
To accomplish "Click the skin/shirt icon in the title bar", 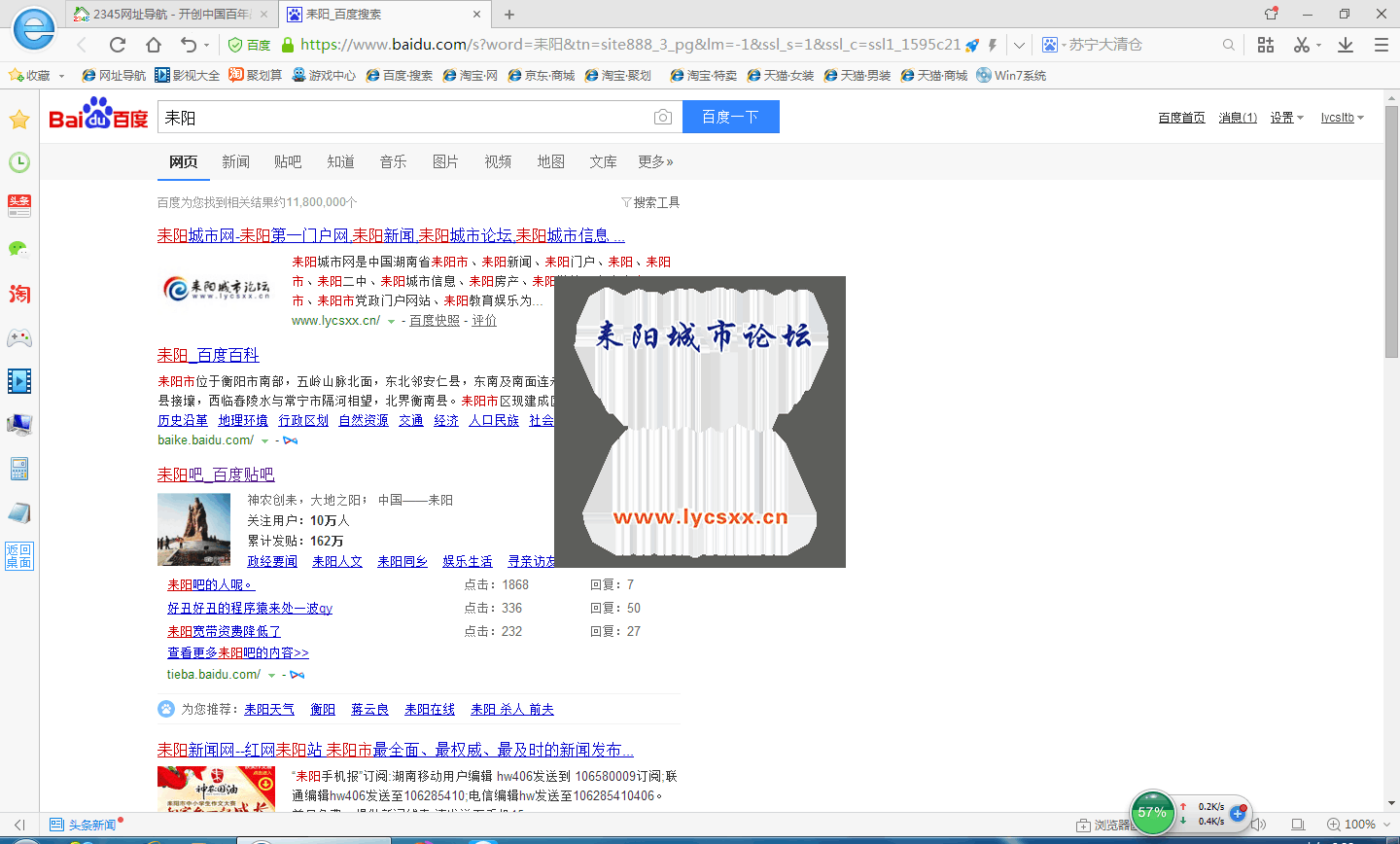I will pyautogui.click(x=1272, y=14).
